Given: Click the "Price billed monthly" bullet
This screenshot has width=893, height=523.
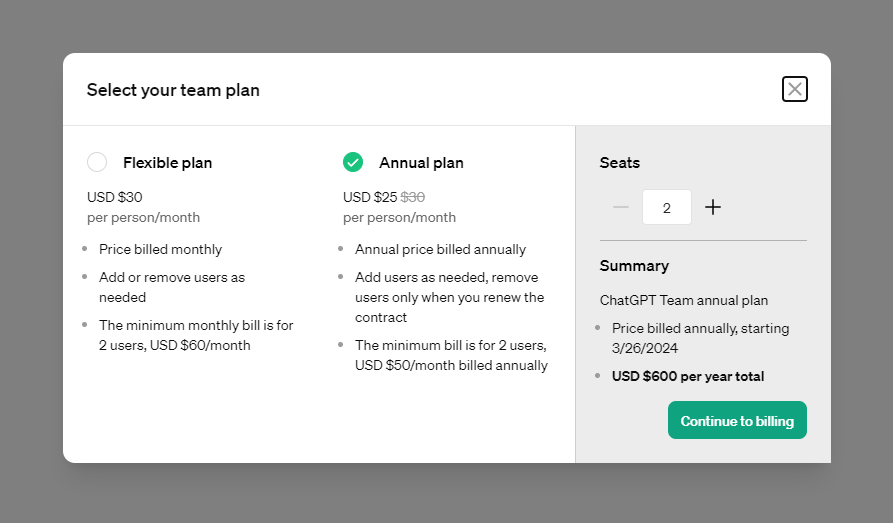Looking at the screenshot, I should 160,249.
